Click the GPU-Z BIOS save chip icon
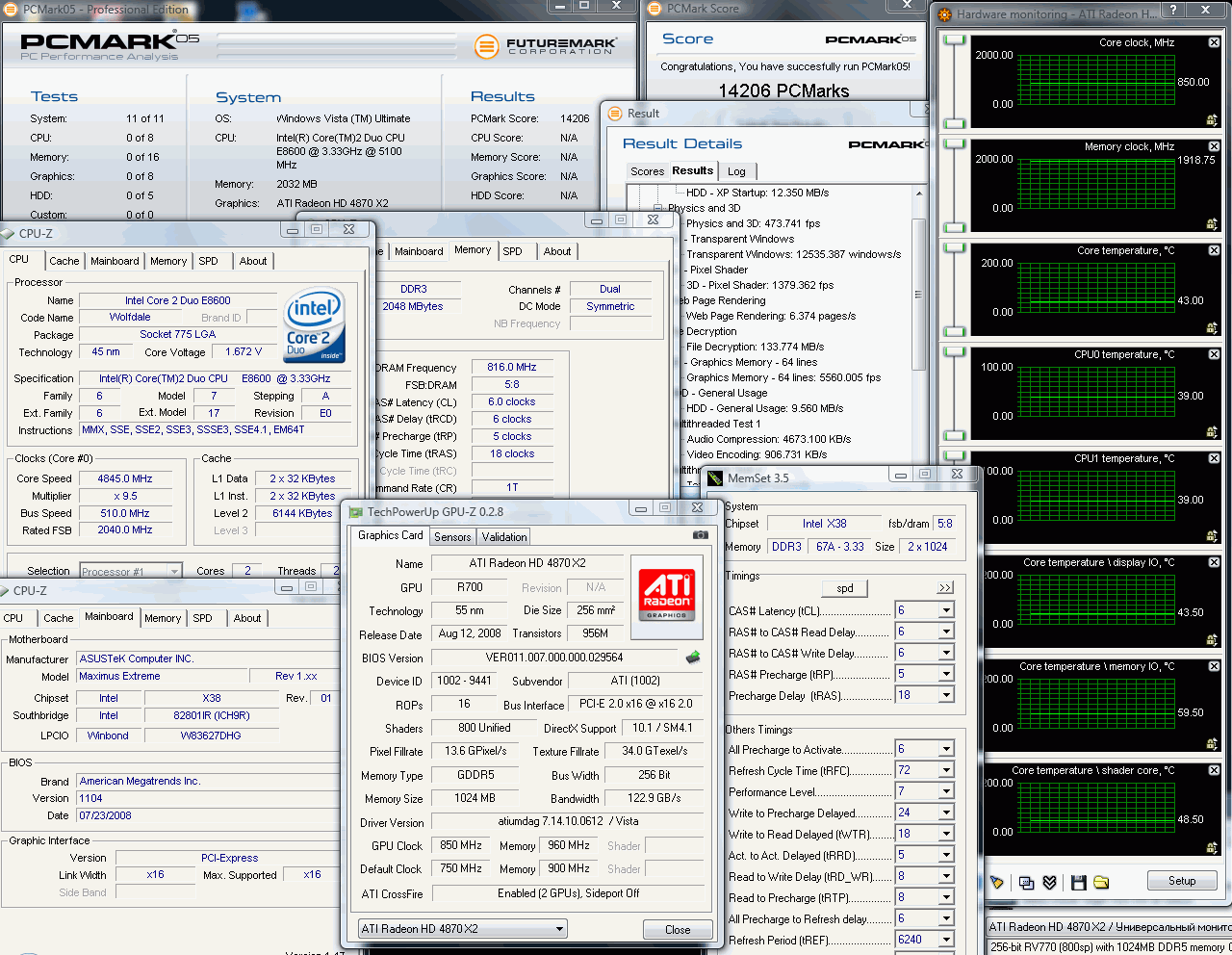The height and width of the screenshot is (955, 1232). pyautogui.click(x=692, y=658)
